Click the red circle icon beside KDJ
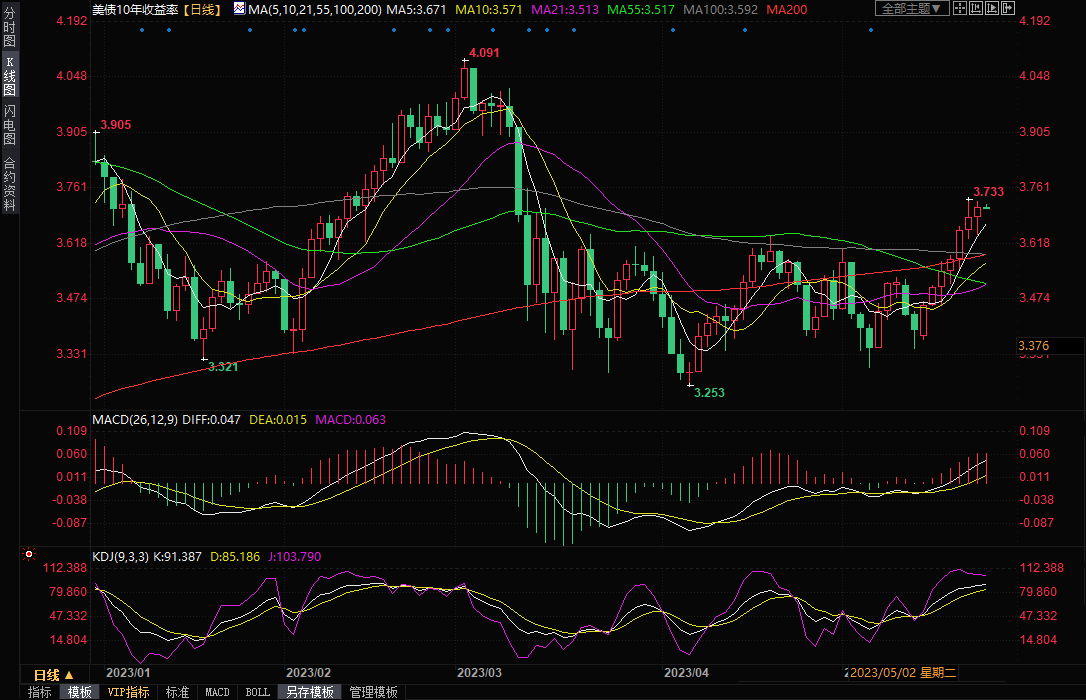1086x700 pixels. pos(29,554)
